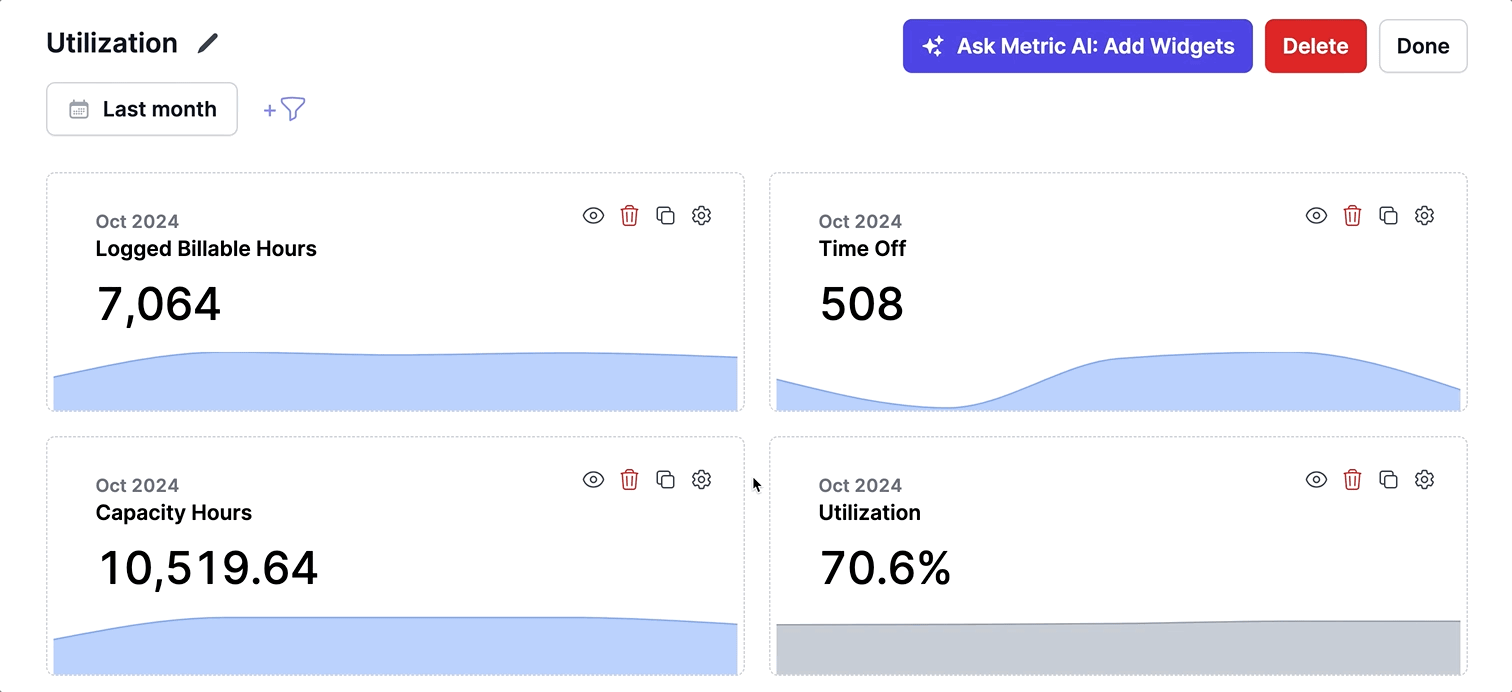1512x692 pixels.
Task: Open settings for the Time Off widget
Action: 1424,215
